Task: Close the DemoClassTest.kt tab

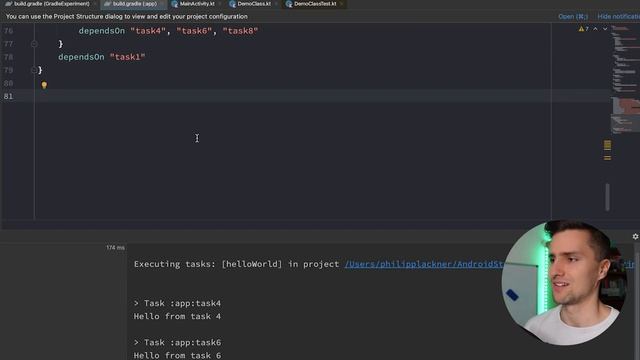Action: (342, 4)
